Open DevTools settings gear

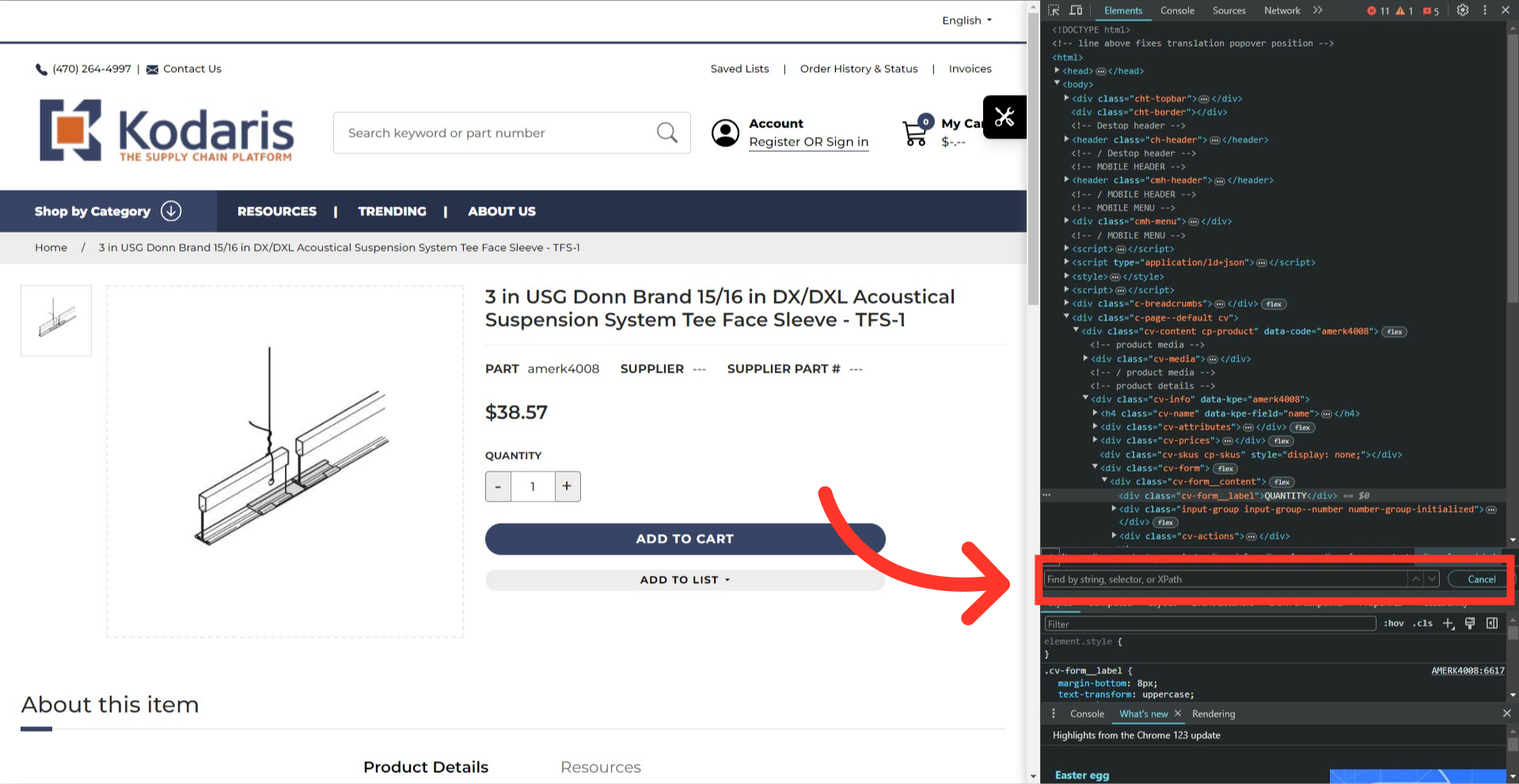pos(1463,10)
